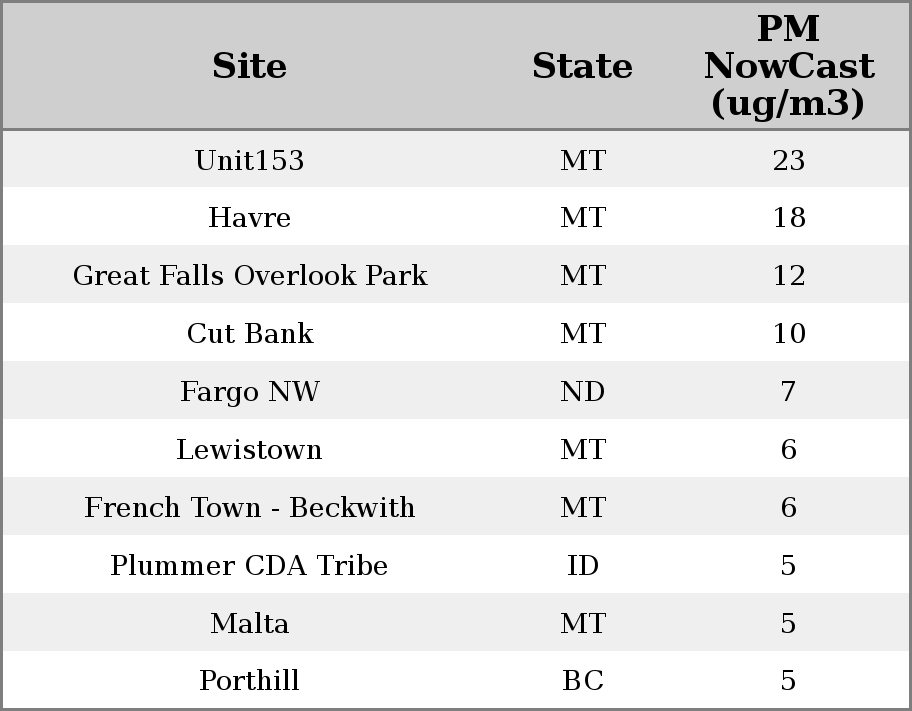Screen dimensions: 912x711
Task: Click the ID state cell
Action: (x=583, y=566)
